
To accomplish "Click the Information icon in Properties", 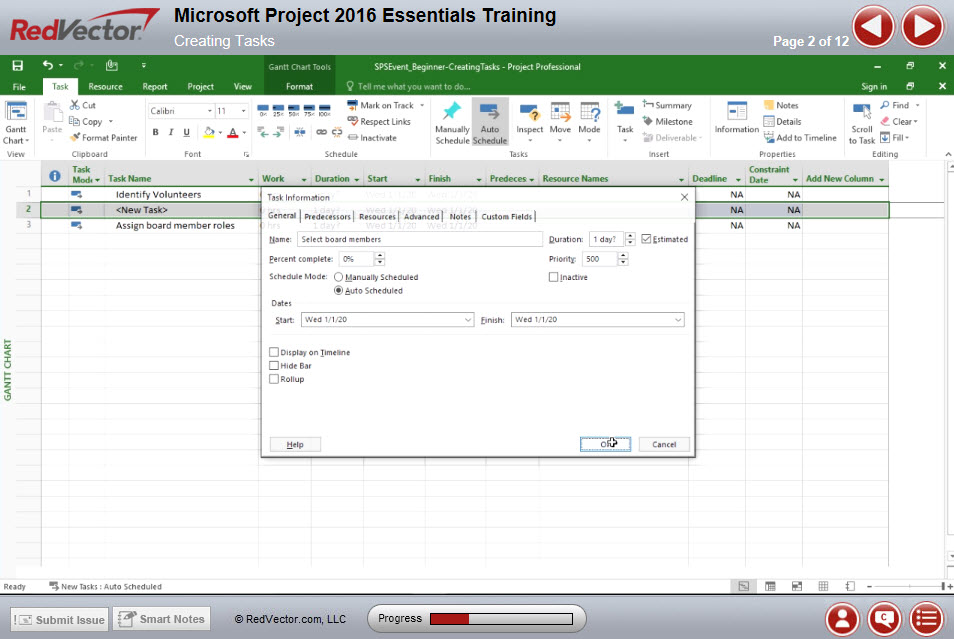I will pyautogui.click(x=736, y=113).
